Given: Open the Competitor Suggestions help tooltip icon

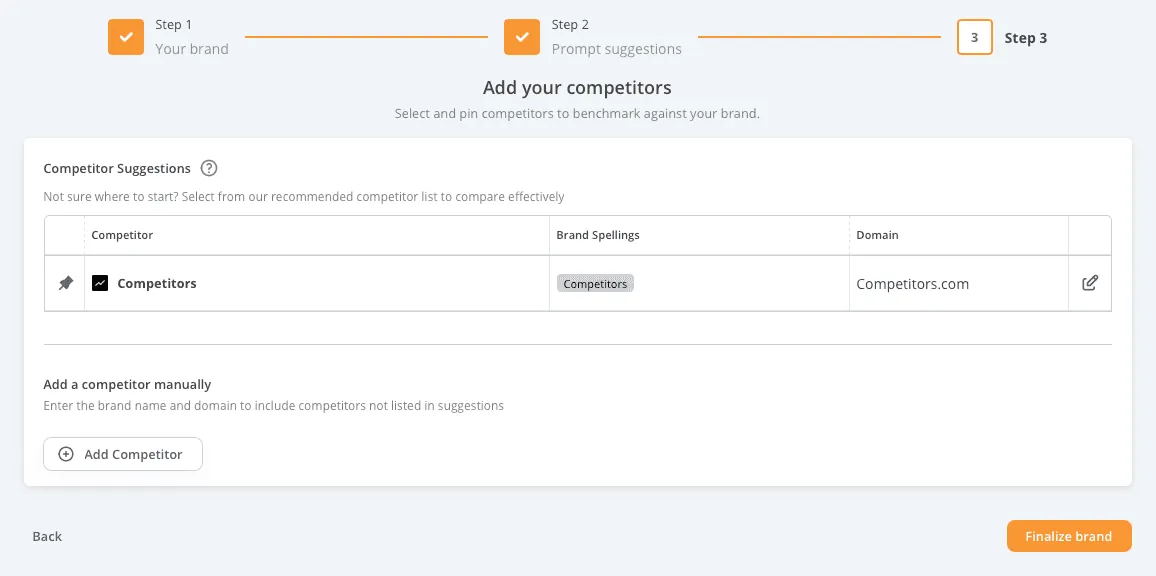Looking at the screenshot, I should tap(209, 168).
